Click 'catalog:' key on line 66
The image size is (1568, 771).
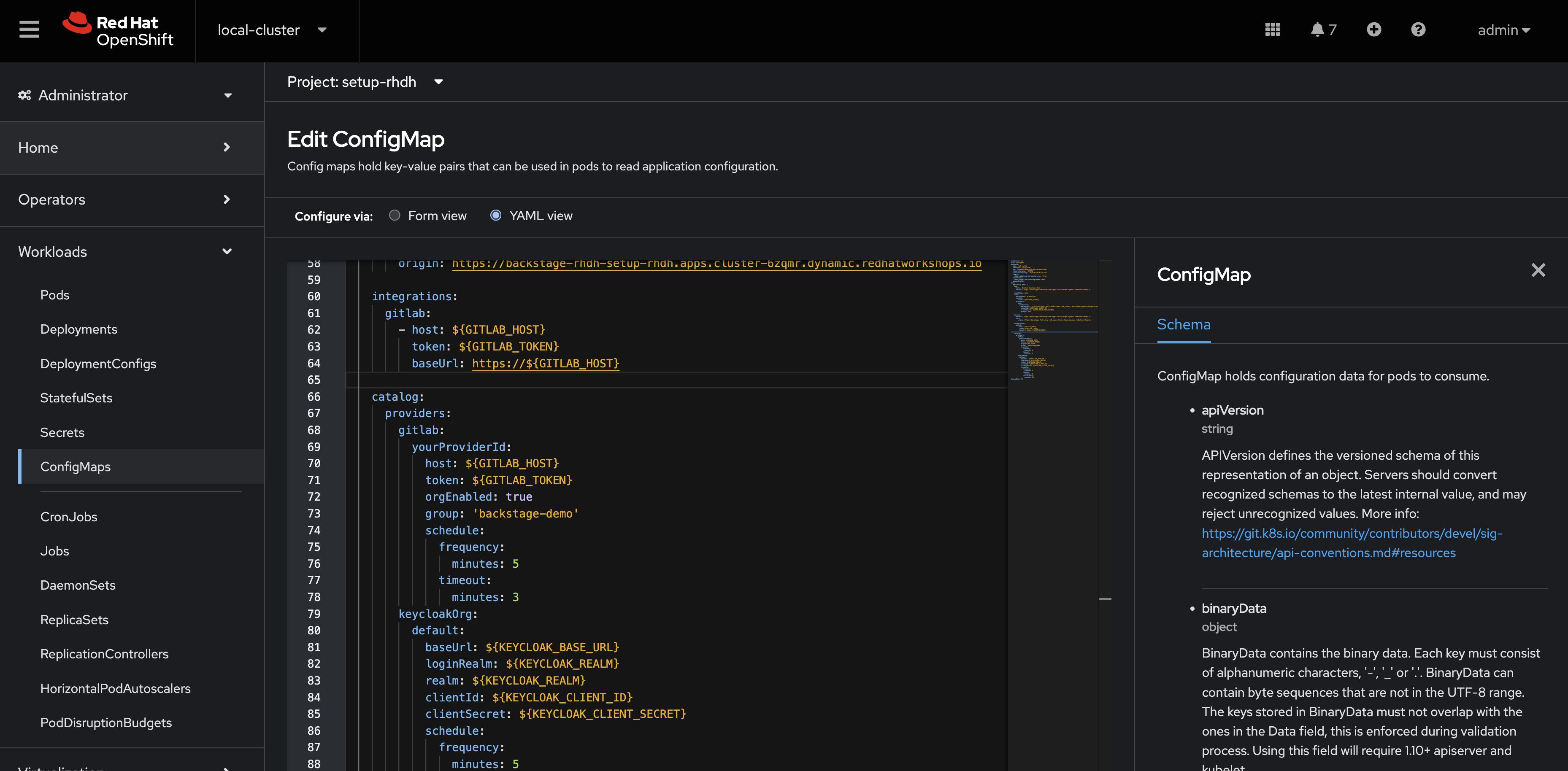point(397,397)
